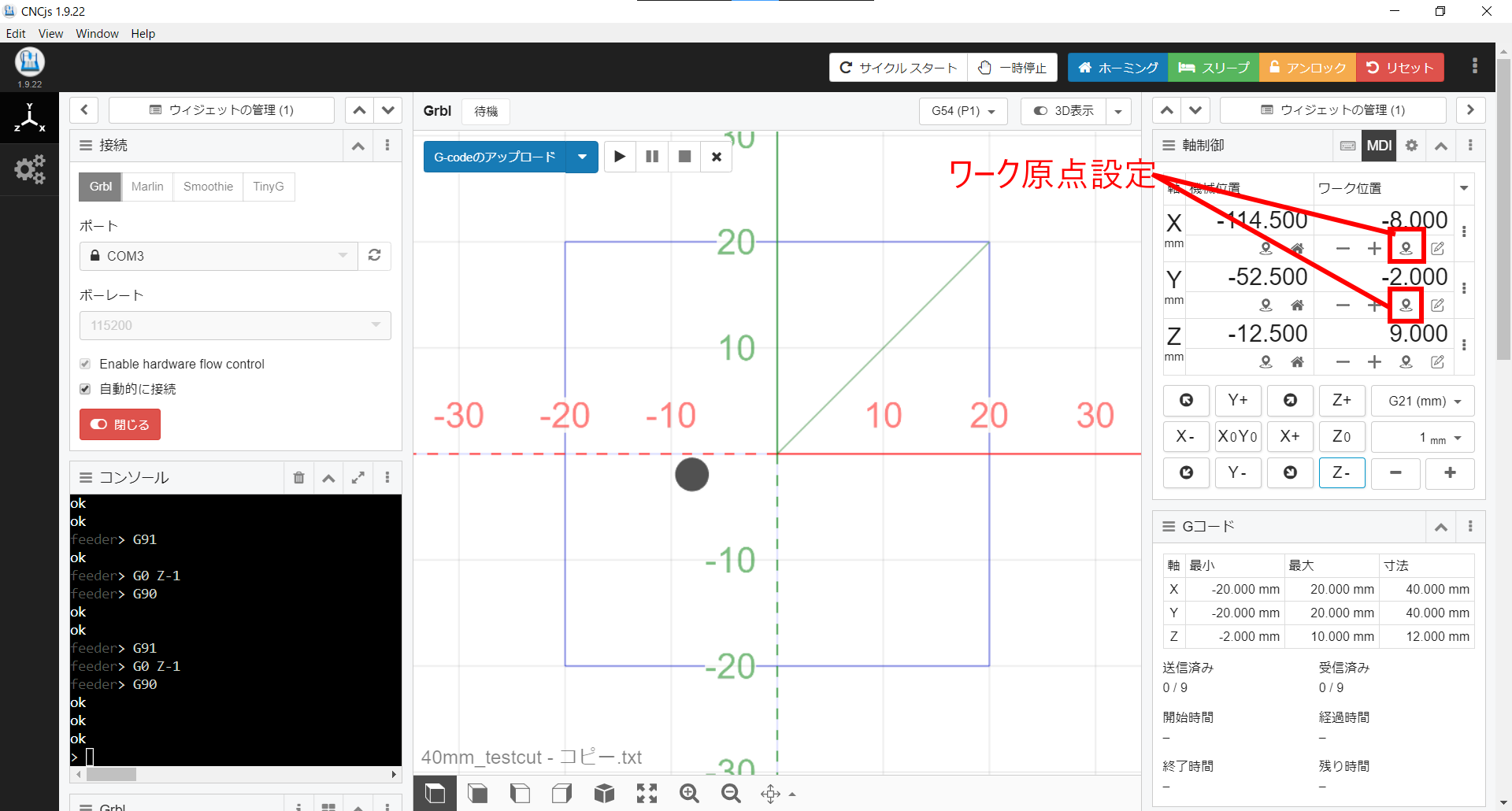Open the G21 (mm) units dropdown
This screenshot has width=1512, height=811.
pyautogui.click(x=1423, y=401)
